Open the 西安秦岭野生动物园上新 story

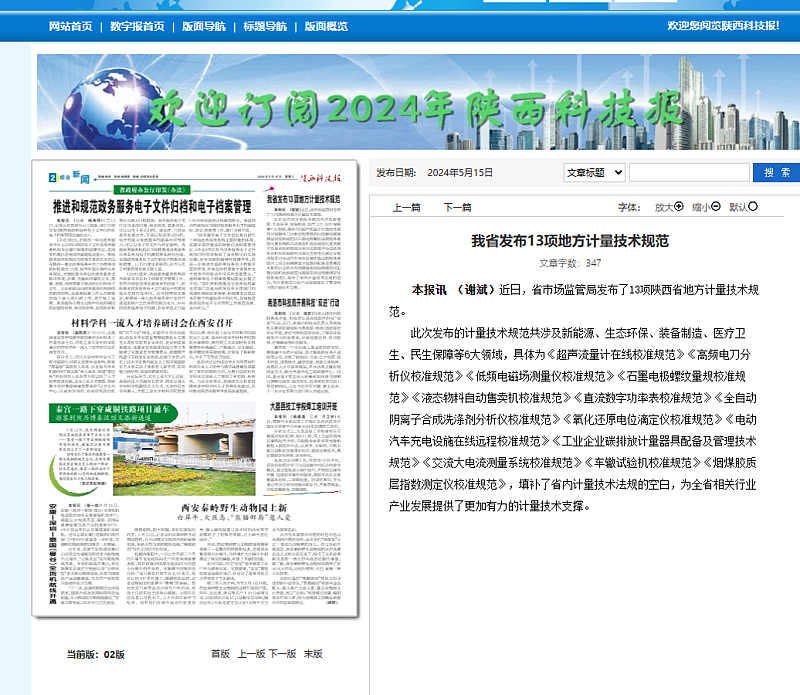[x=234, y=508]
